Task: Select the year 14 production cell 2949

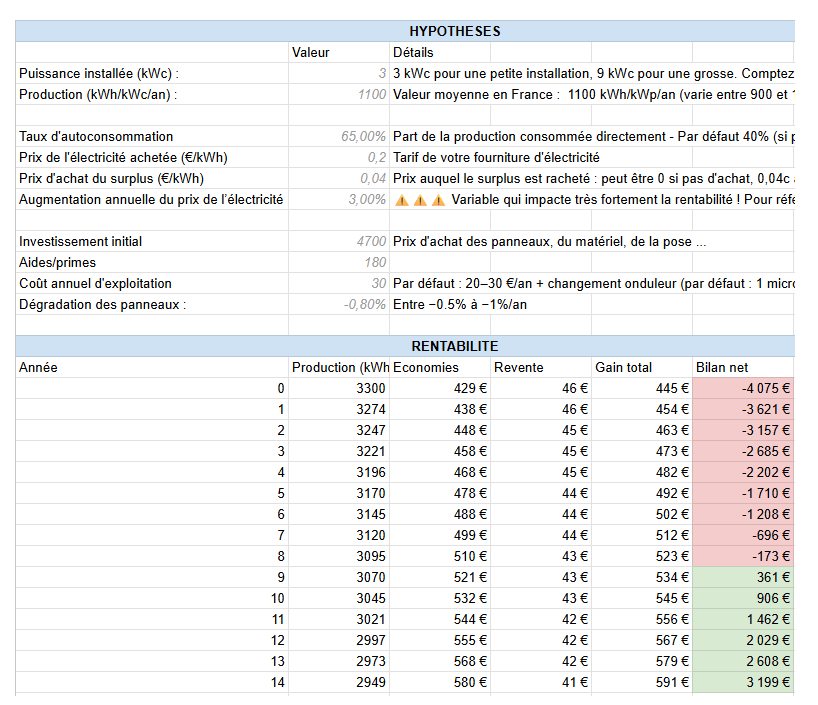Action: click(339, 682)
